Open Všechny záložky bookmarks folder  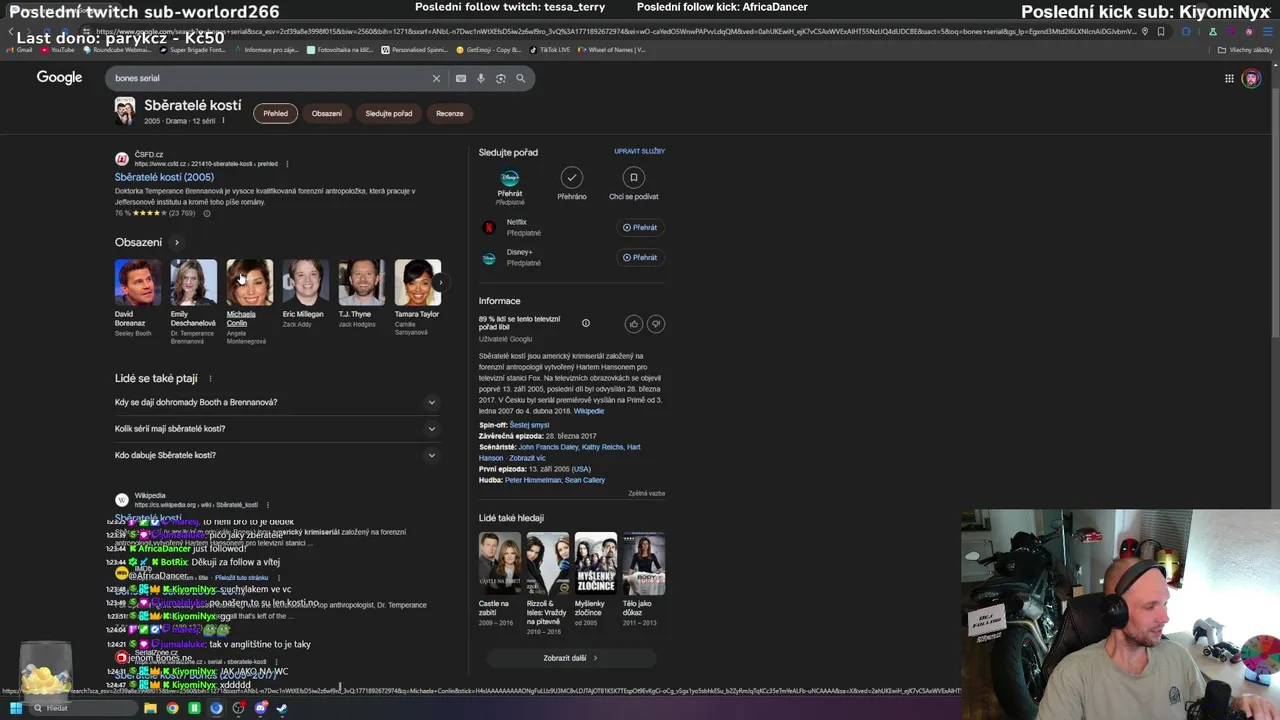pyautogui.click(x=1246, y=49)
